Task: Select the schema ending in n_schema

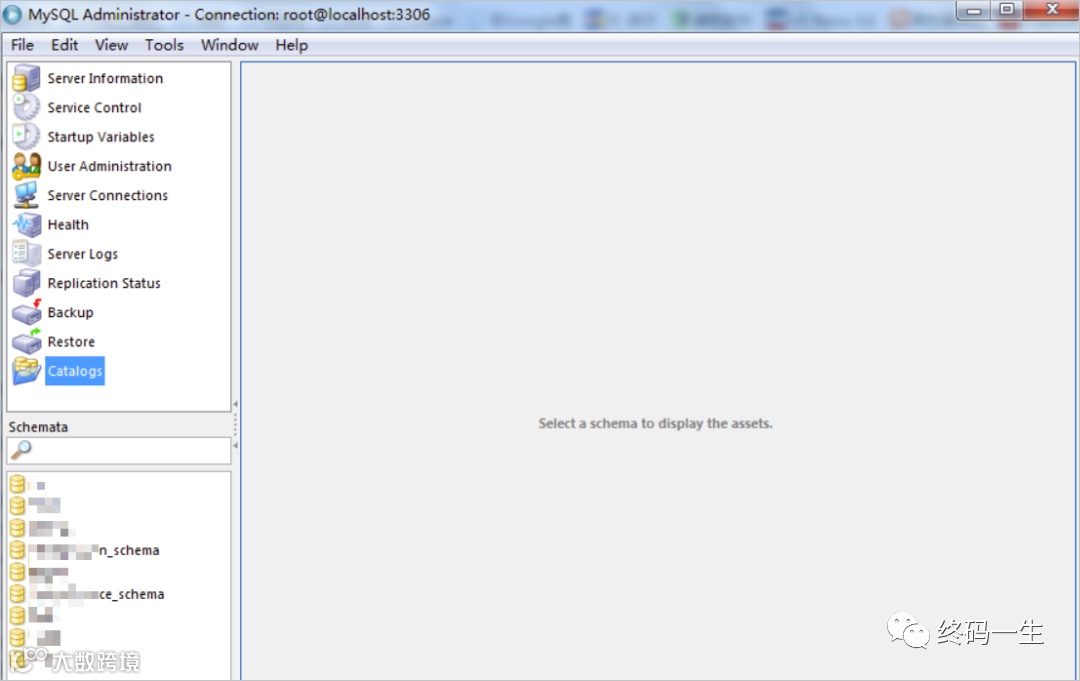Action: coord(94,550)
